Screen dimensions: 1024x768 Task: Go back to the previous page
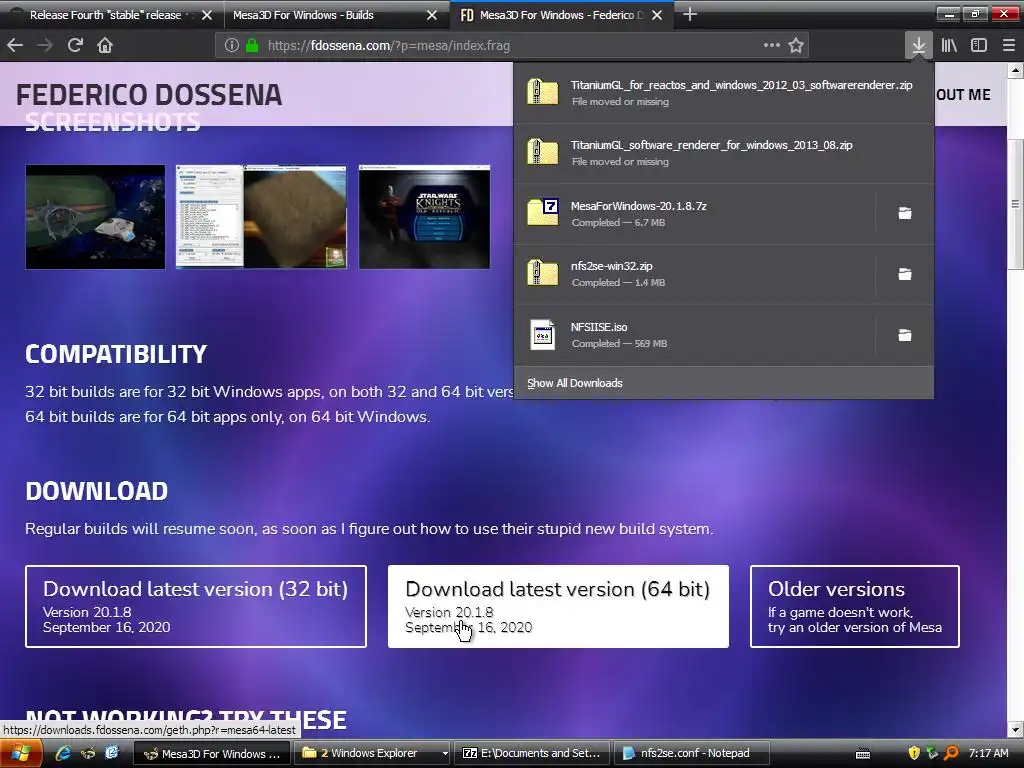[15, 45]
